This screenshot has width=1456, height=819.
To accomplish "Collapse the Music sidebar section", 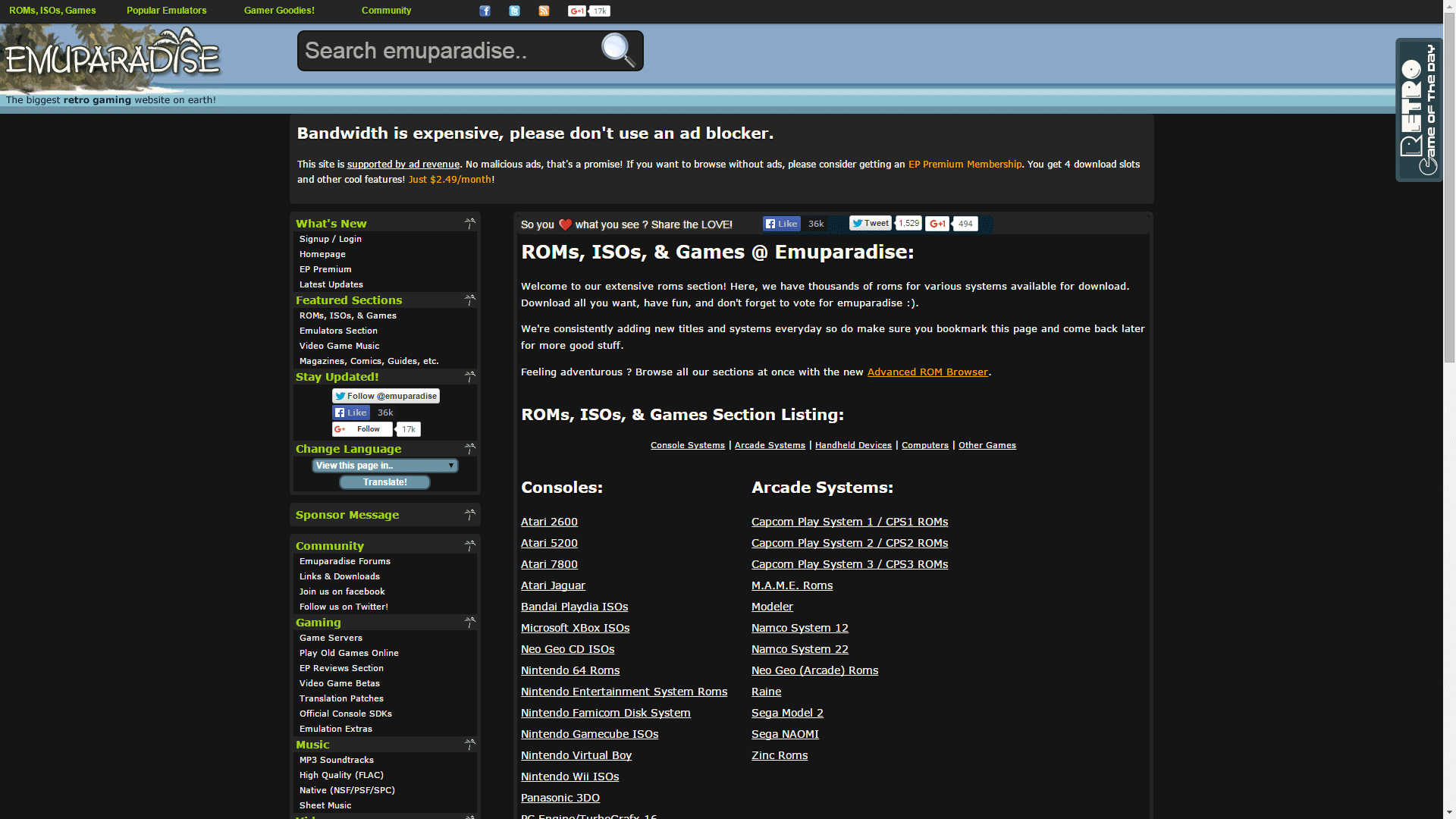I will (x=469, y=744).
